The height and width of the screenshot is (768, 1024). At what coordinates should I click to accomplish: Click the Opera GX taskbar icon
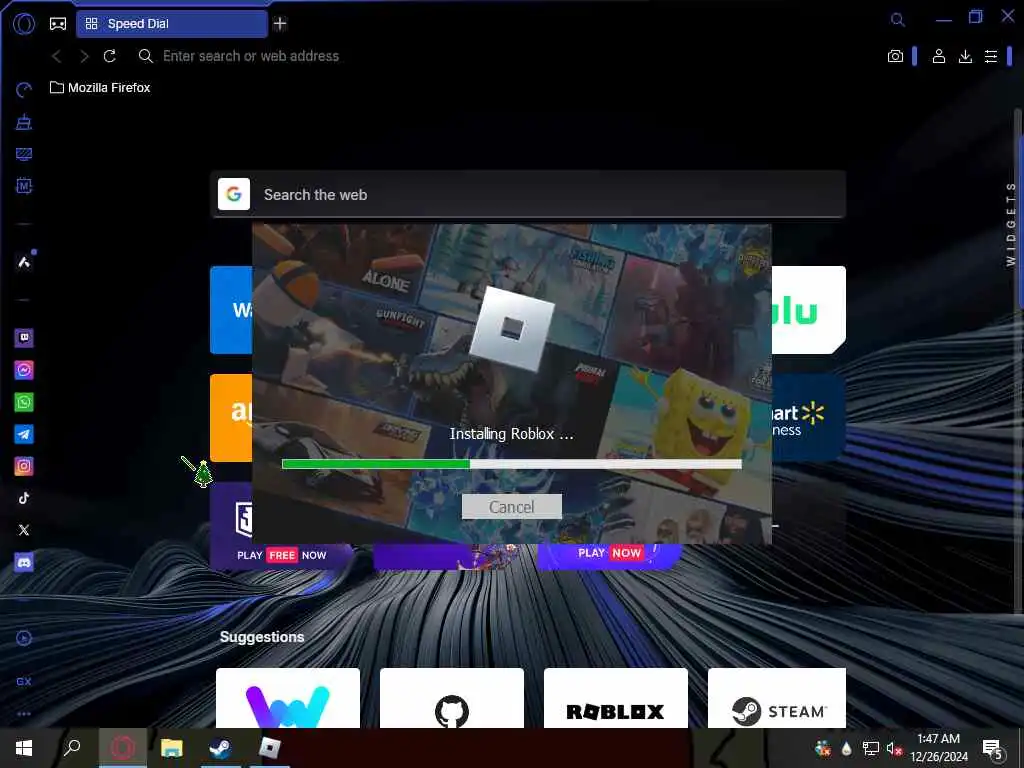click(x=123, y=748)
